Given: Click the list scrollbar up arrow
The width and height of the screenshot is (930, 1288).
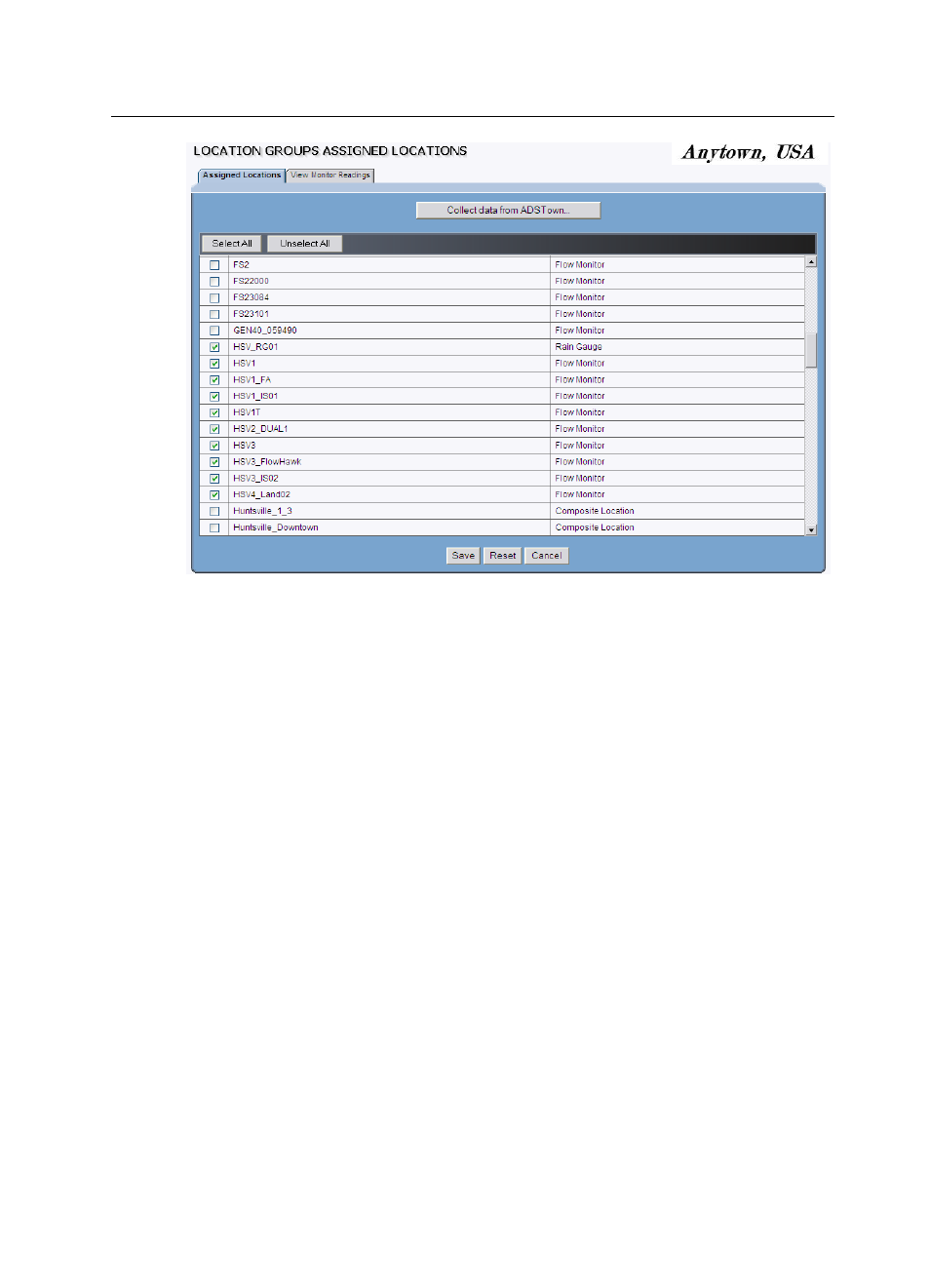Looking at the screenshot, I should [811, 262].
